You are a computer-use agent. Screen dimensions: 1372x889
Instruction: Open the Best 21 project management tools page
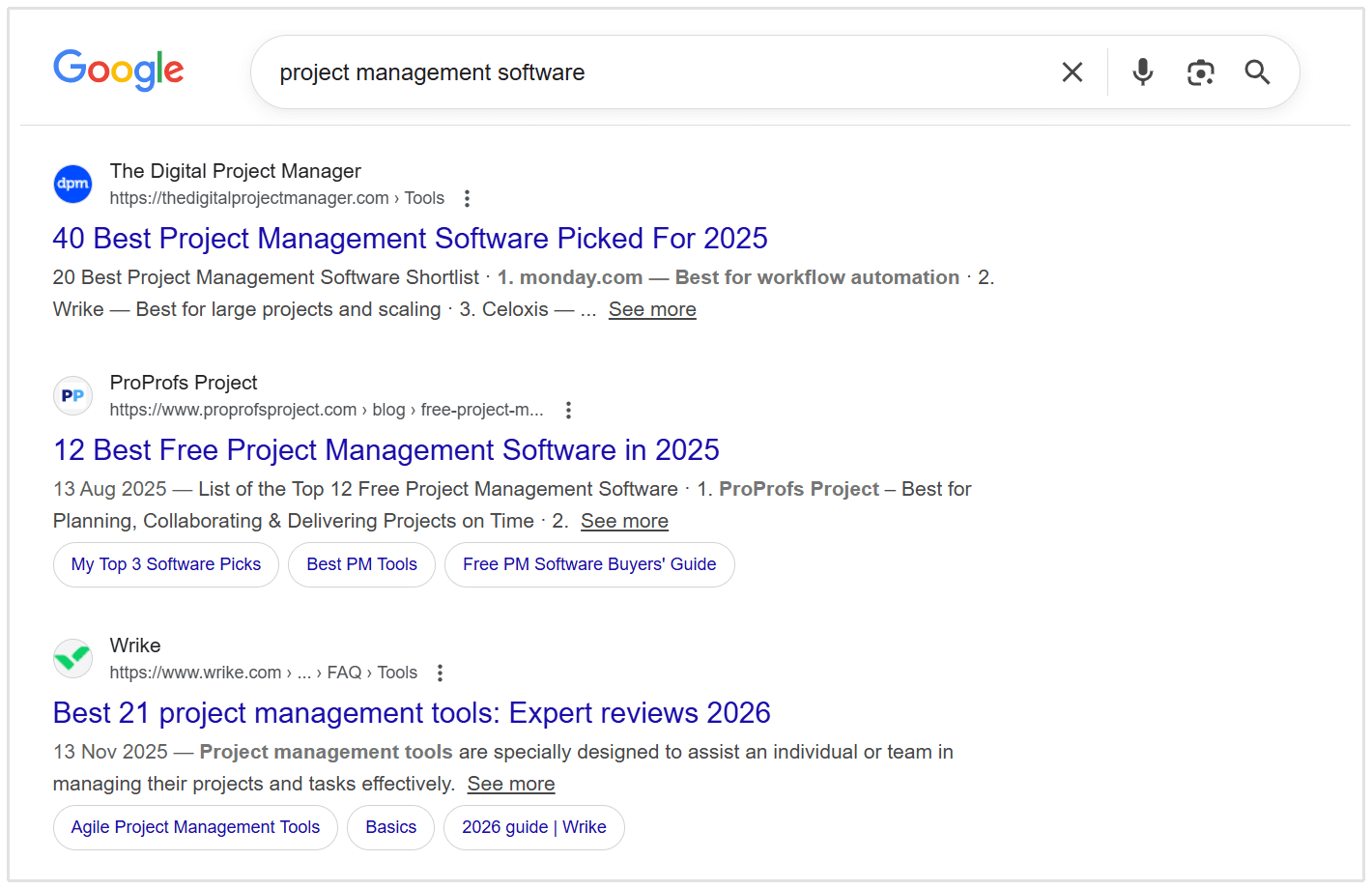point(412,713)
